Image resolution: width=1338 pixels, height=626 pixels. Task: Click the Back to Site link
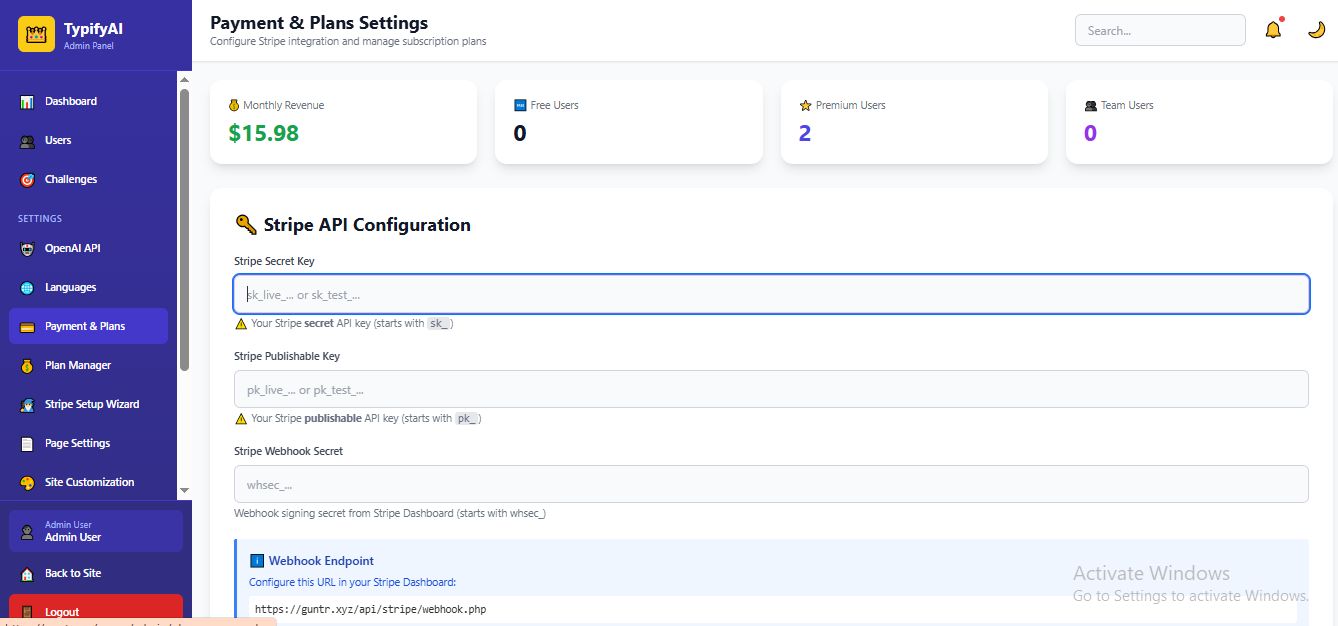72,574
